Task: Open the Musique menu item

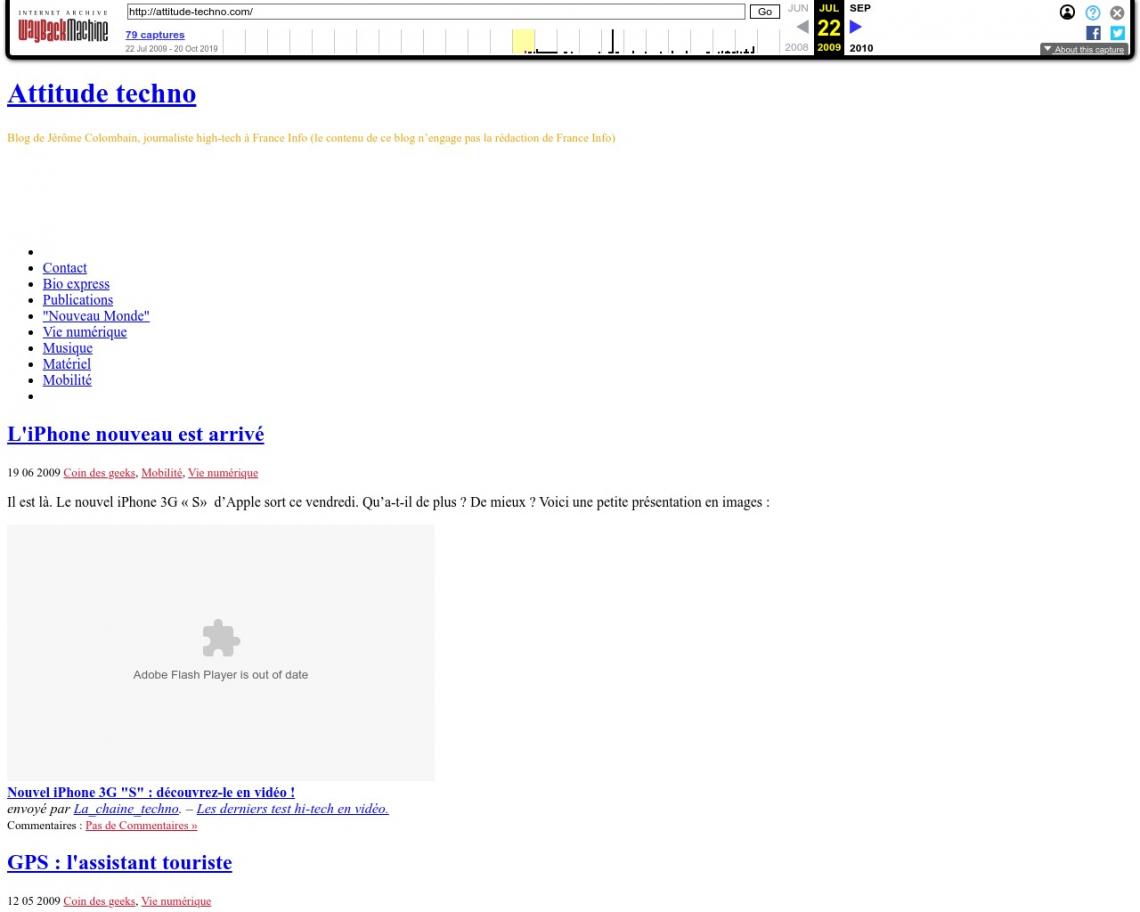Action: coord(68,348)
